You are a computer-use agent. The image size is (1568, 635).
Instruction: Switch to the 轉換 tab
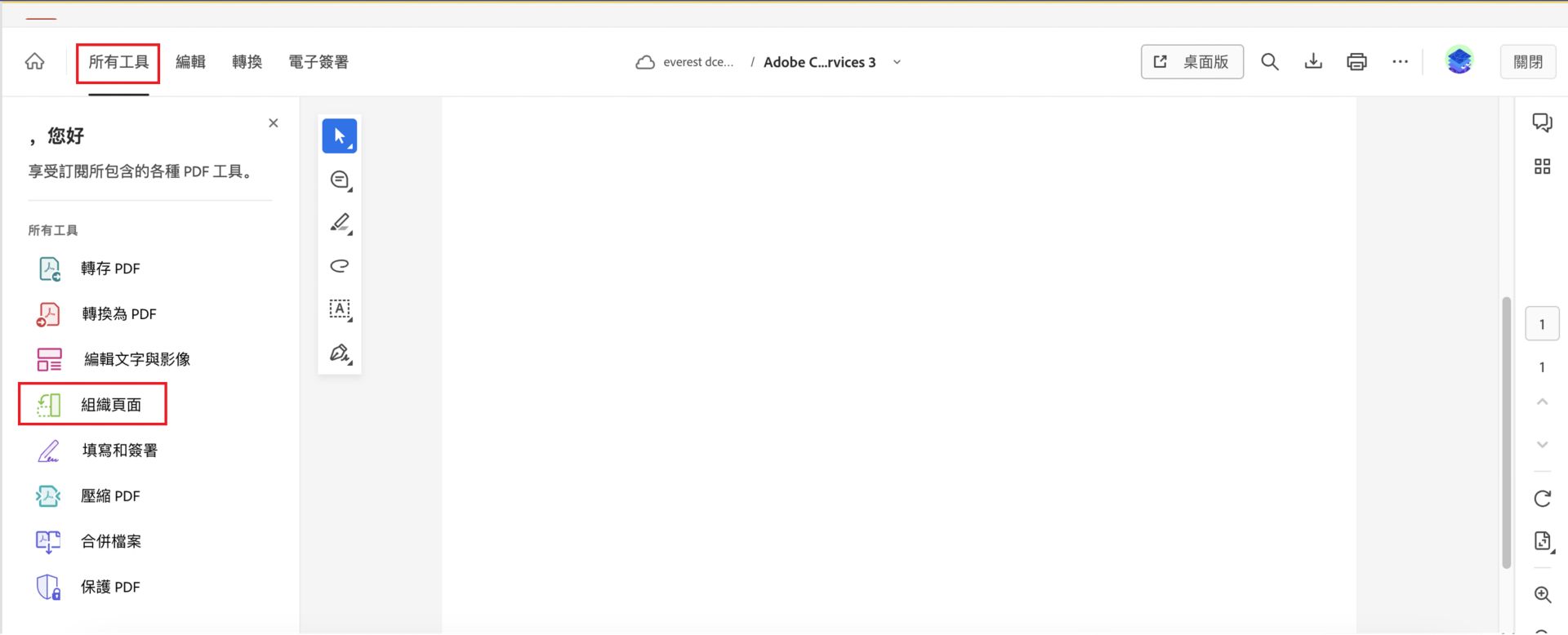247,62
